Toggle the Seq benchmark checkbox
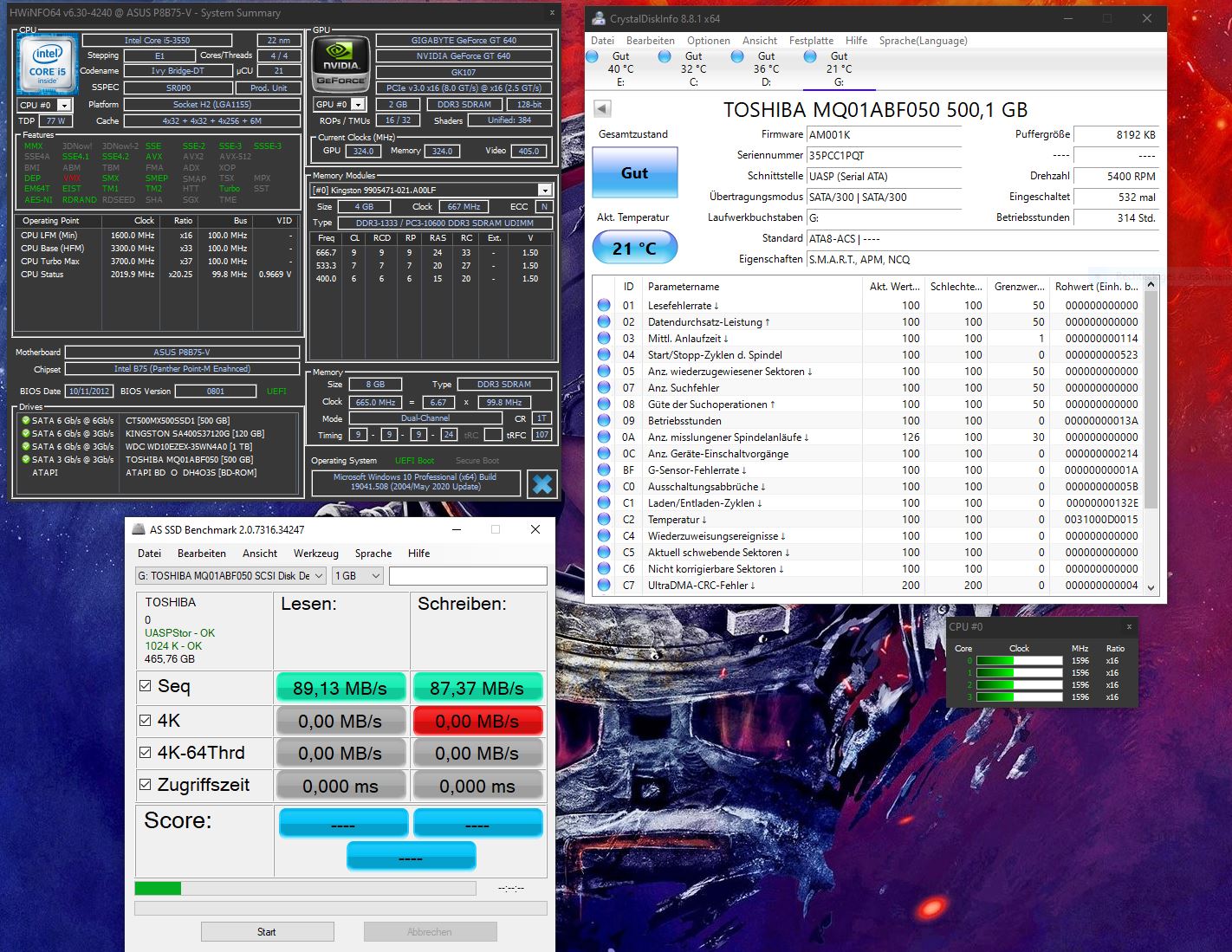 pyautogui.click(x=146, y=686)
